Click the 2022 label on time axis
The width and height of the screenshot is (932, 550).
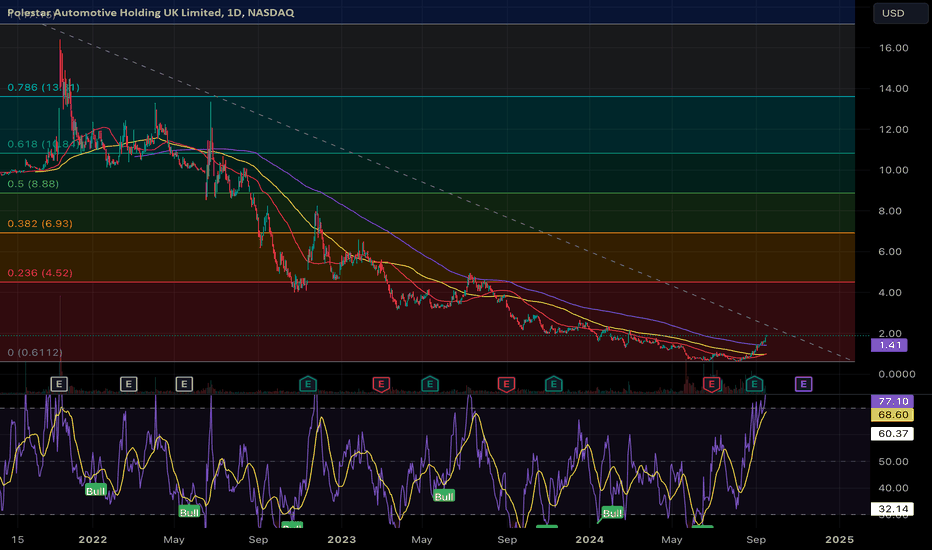[93, 540]
